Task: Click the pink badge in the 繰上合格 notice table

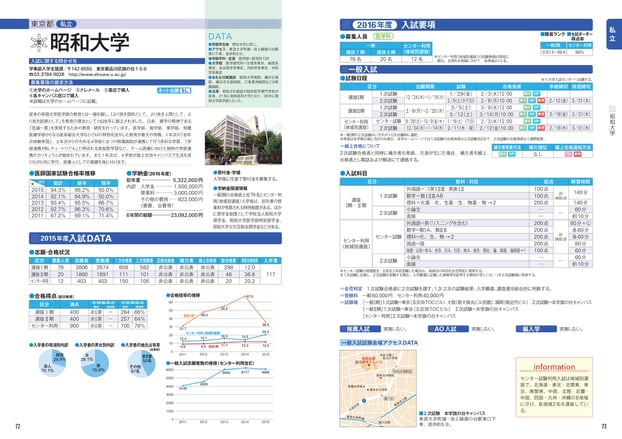Action: [568, 154]
